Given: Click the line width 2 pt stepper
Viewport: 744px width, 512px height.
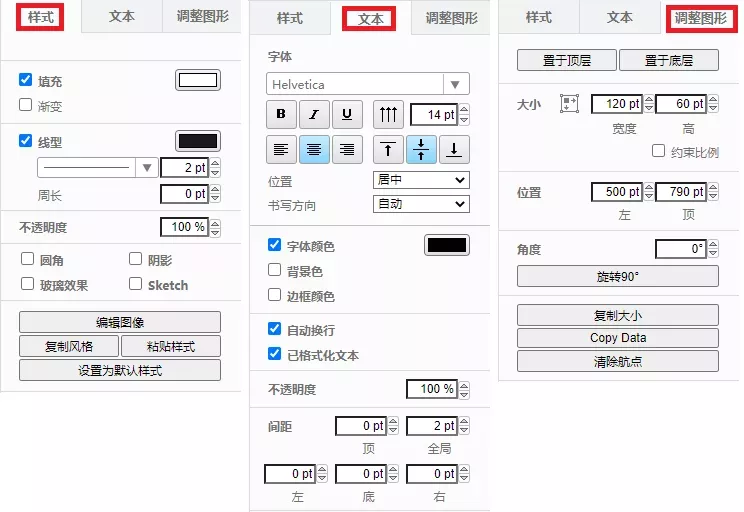Looking at the screenshot, I should click(215, 168).
